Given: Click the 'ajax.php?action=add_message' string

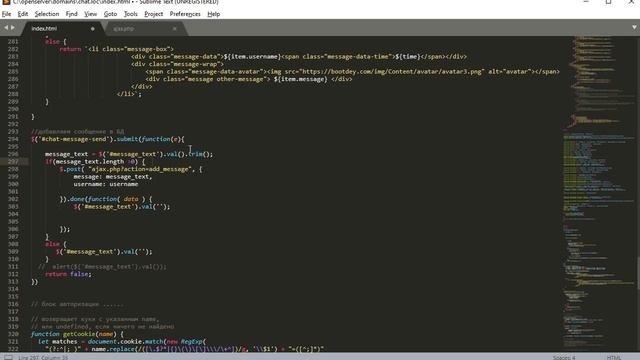Looking at the screenshot, I should coord(141,169).
